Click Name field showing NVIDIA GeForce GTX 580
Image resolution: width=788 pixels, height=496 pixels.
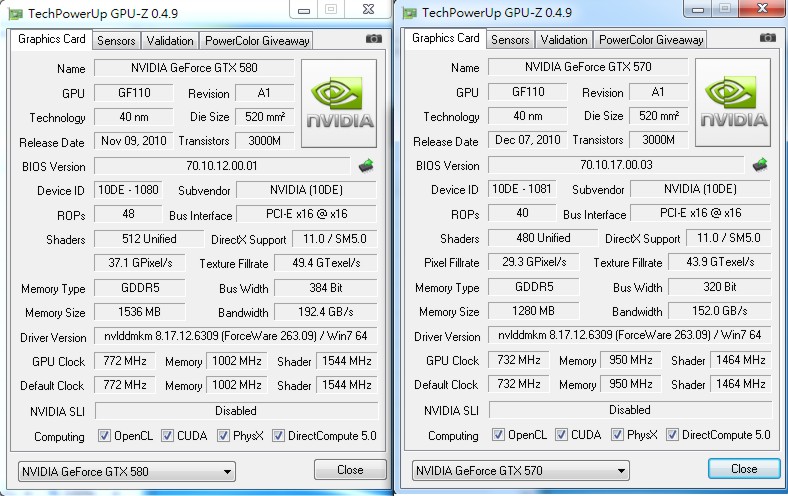(194, 68)
